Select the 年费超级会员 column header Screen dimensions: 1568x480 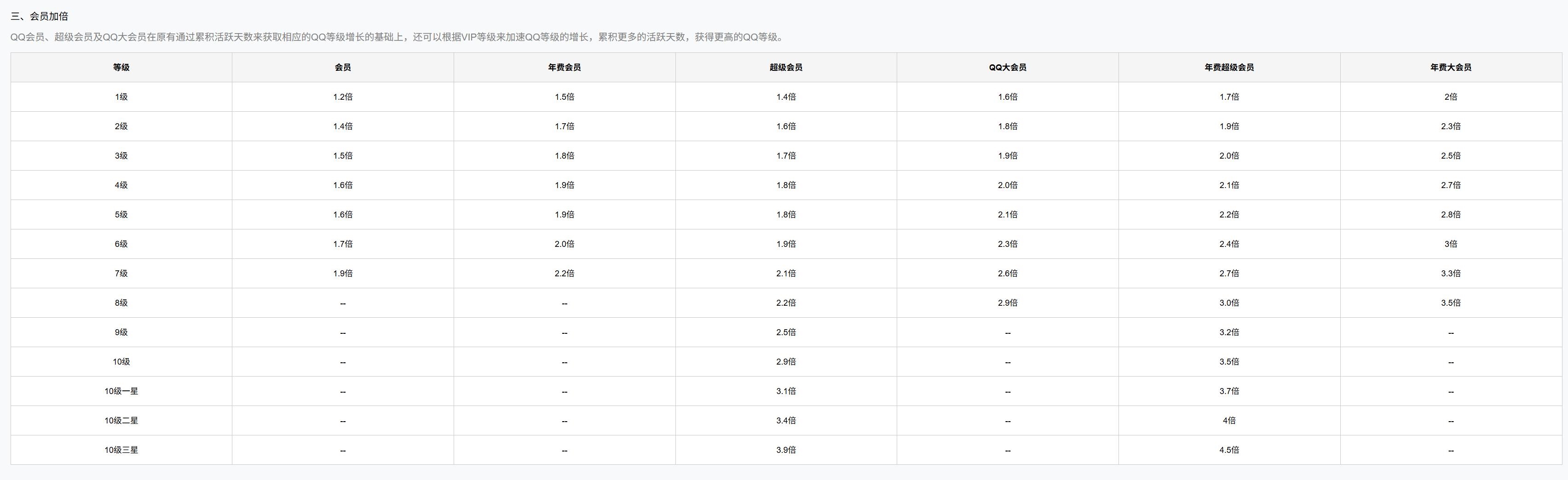point(1229,68)
